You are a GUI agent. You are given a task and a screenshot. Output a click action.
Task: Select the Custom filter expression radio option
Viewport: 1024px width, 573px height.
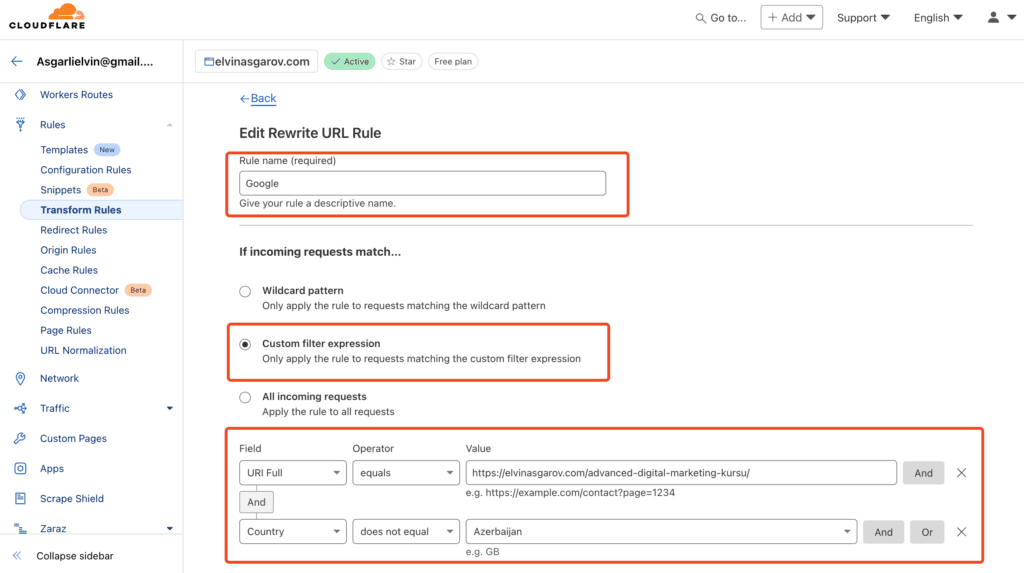tap(245, 344)
